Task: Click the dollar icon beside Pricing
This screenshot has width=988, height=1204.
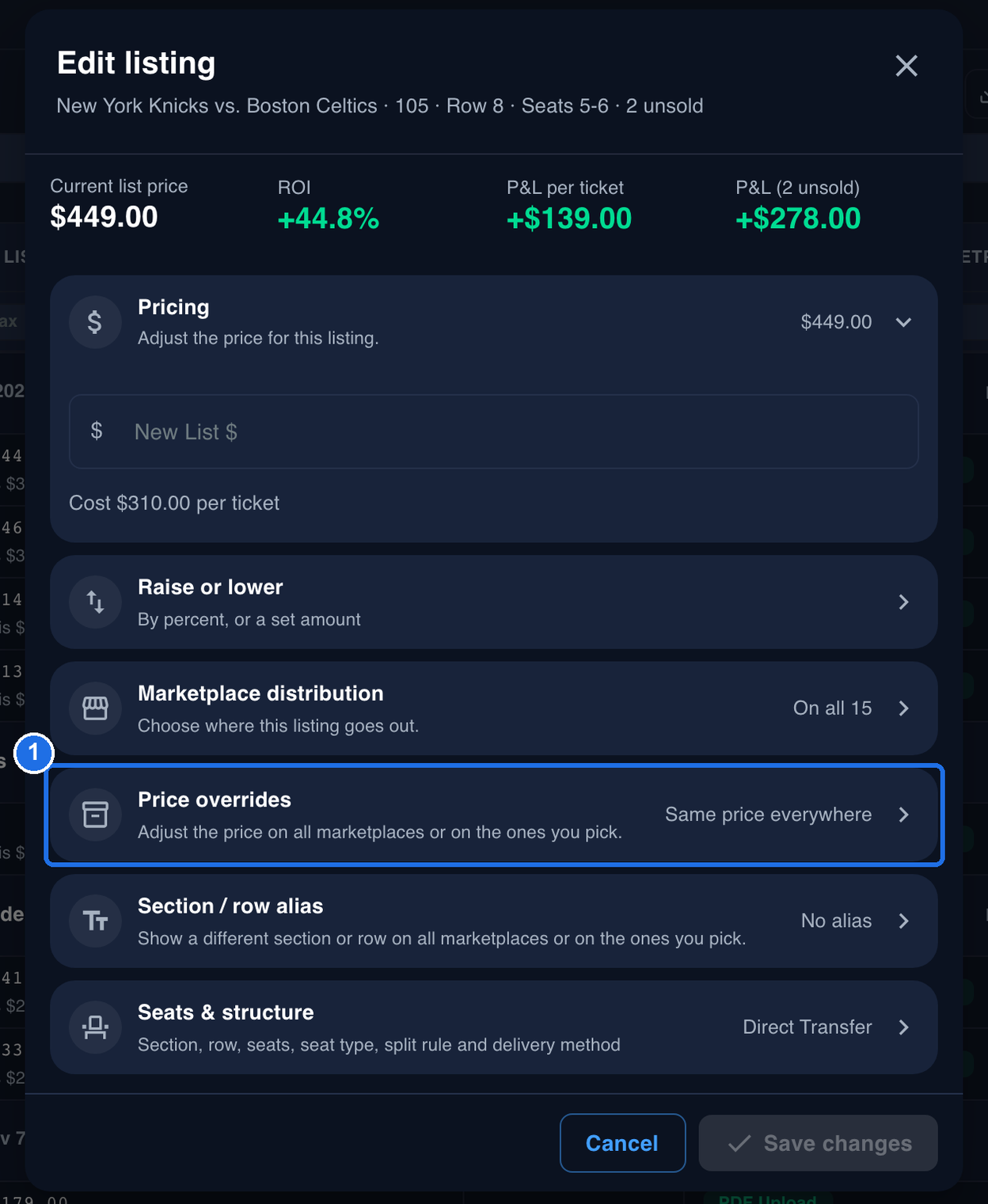Action: pyautogui.click(x=95, y=322)
